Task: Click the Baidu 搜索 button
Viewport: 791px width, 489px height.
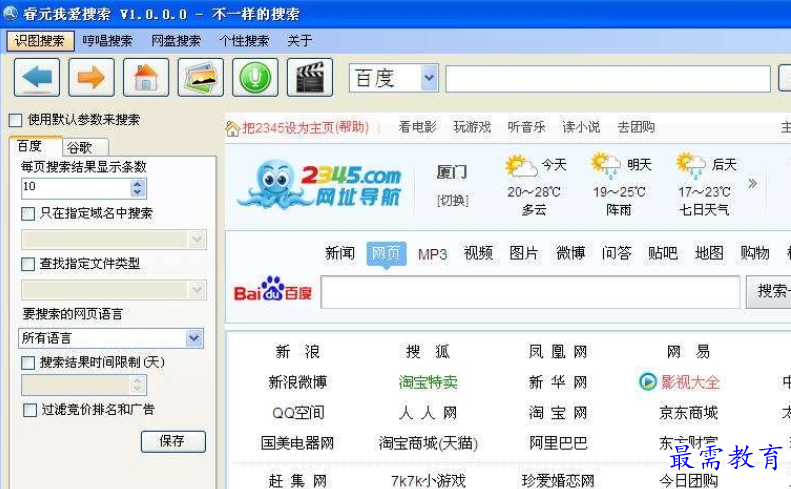Action: coord(768,292)
